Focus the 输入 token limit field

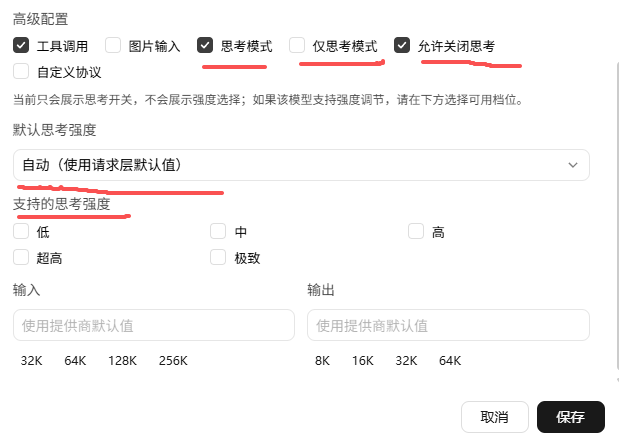(154, 325)
